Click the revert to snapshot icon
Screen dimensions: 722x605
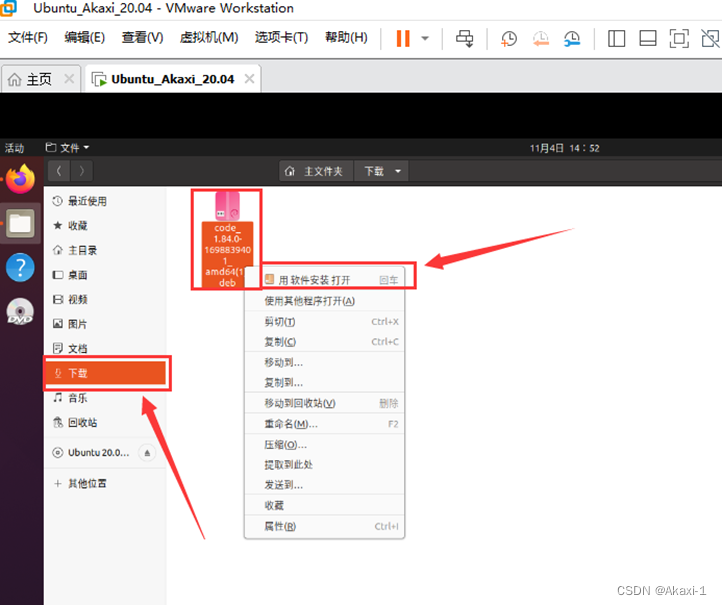tap(541, 39)
